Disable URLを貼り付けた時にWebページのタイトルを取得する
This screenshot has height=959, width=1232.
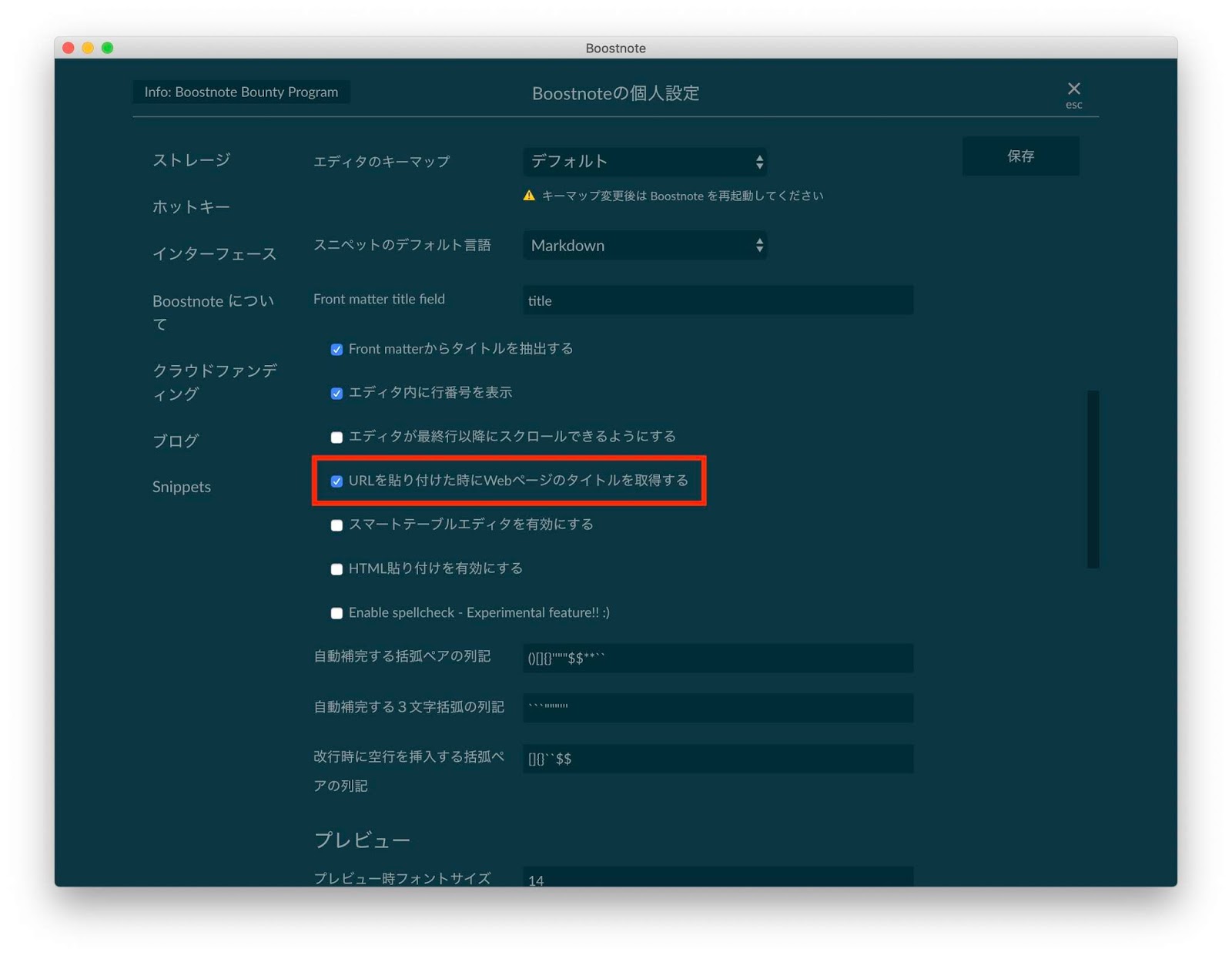336,481
